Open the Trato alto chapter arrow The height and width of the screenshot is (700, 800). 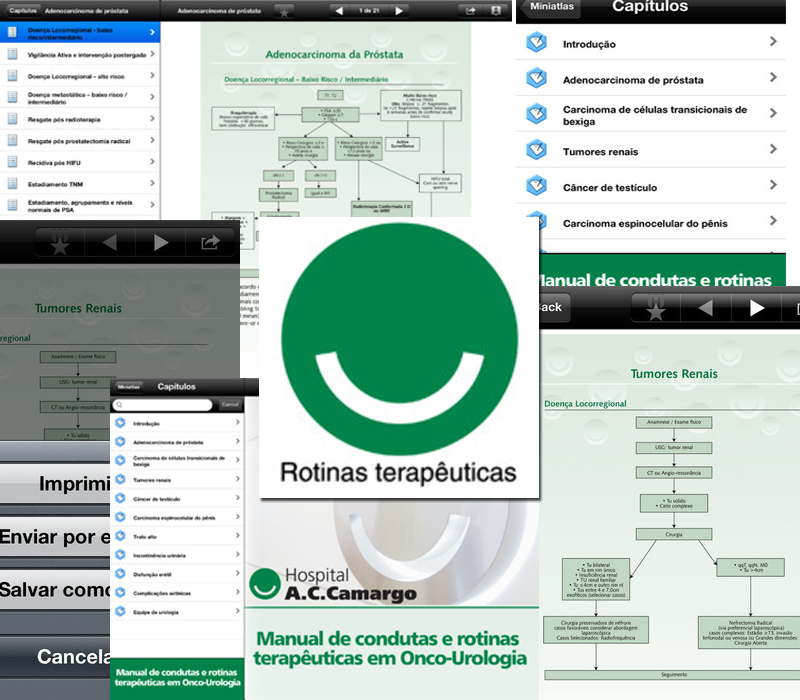[237, 535]
